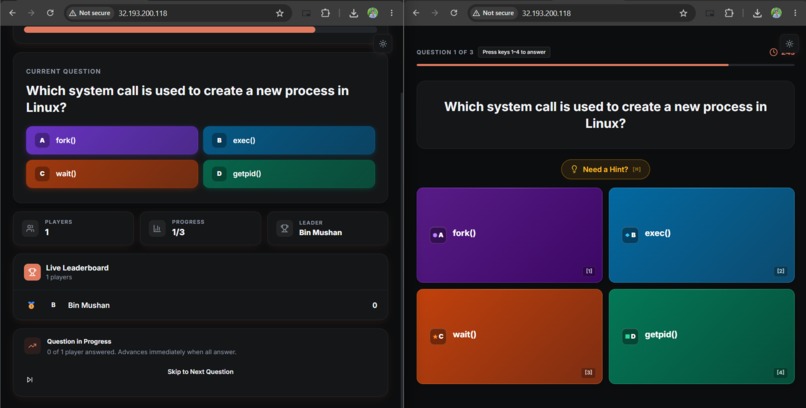
Task: Open downloads in right browser window
Action: point(757,13)
